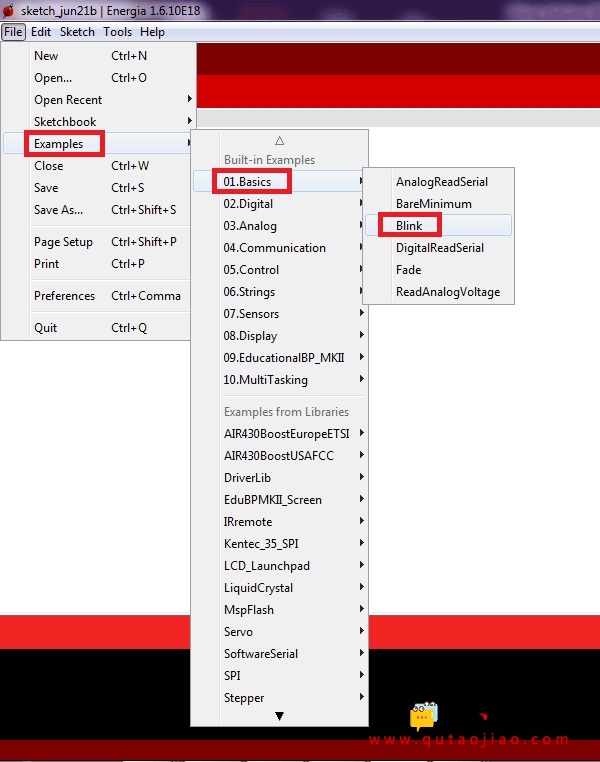Viewport: 600px width, 762px height.
Task: Open Servo library examples
Action: 279,632
